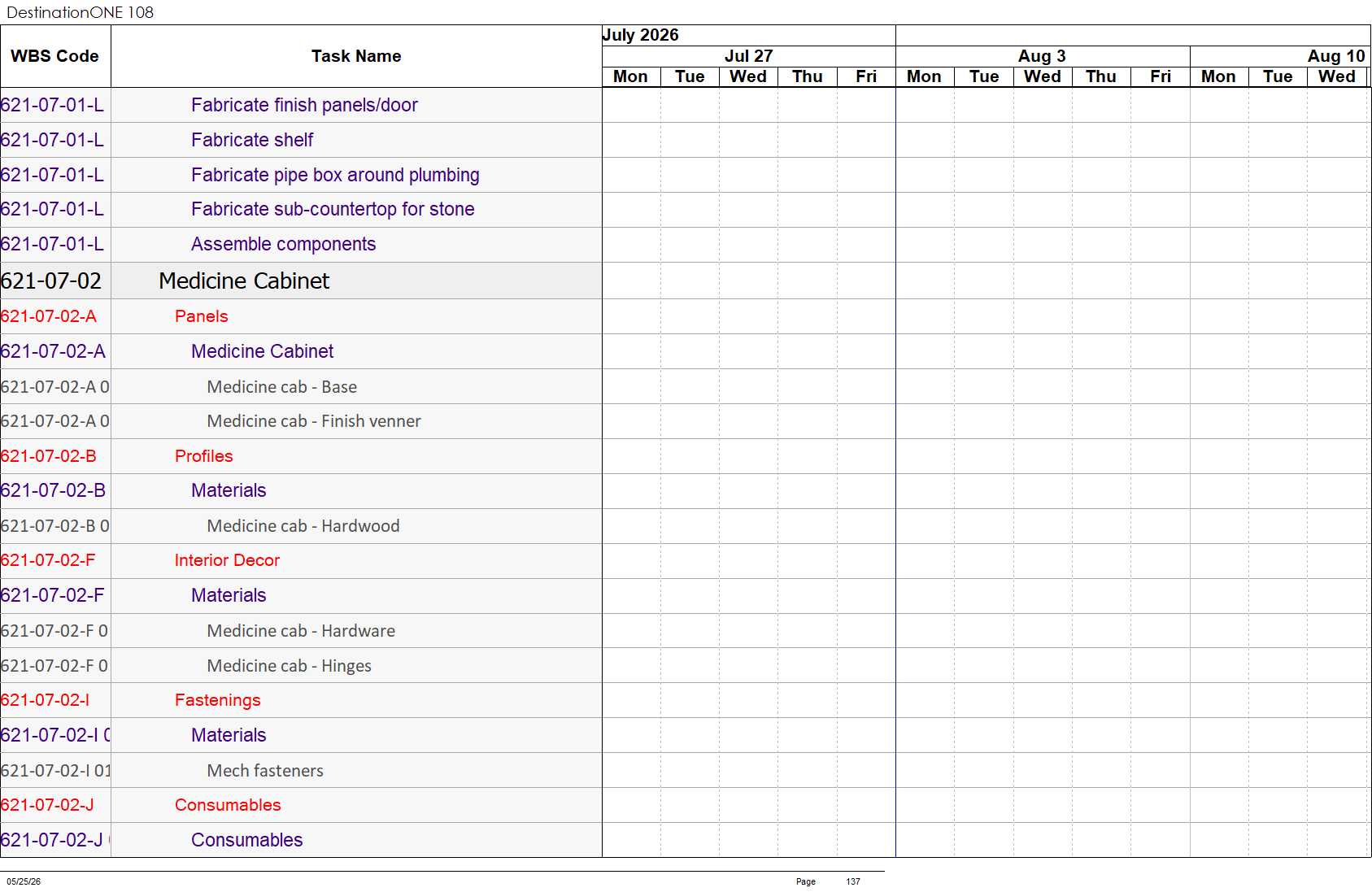Click the 'Page' label in footer
Viewport: 1372px width, 892px height.
805,881
